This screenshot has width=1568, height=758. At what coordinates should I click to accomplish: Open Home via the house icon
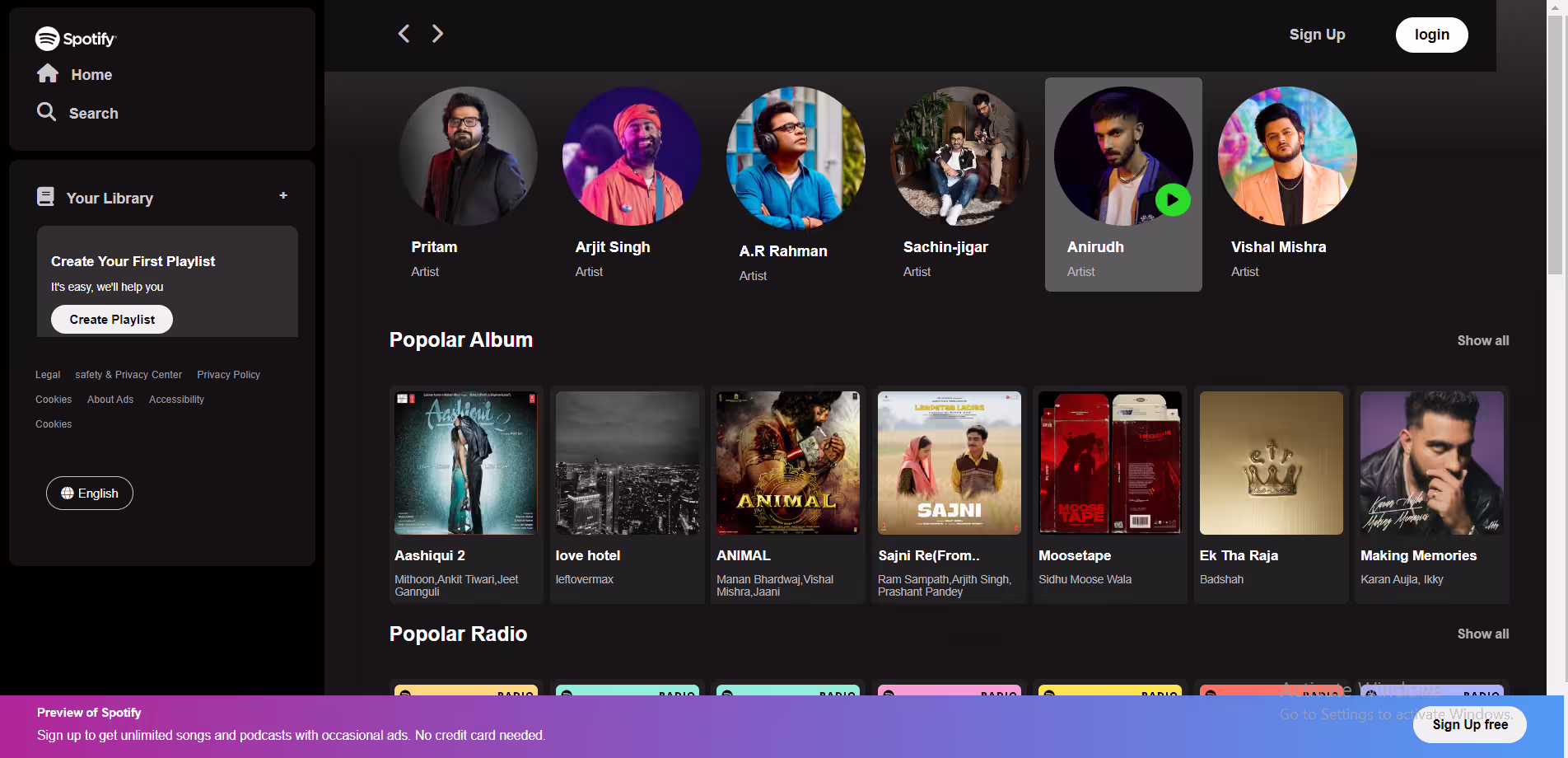coord(48,73)
